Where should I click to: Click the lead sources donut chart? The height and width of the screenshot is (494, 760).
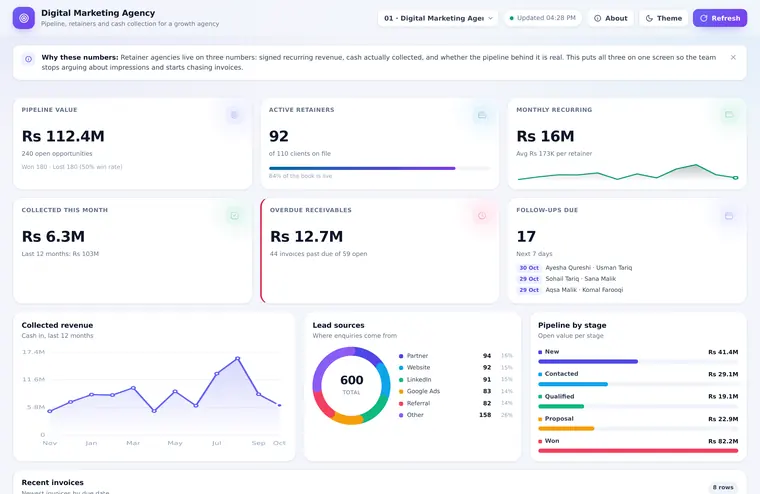[351, 386]
